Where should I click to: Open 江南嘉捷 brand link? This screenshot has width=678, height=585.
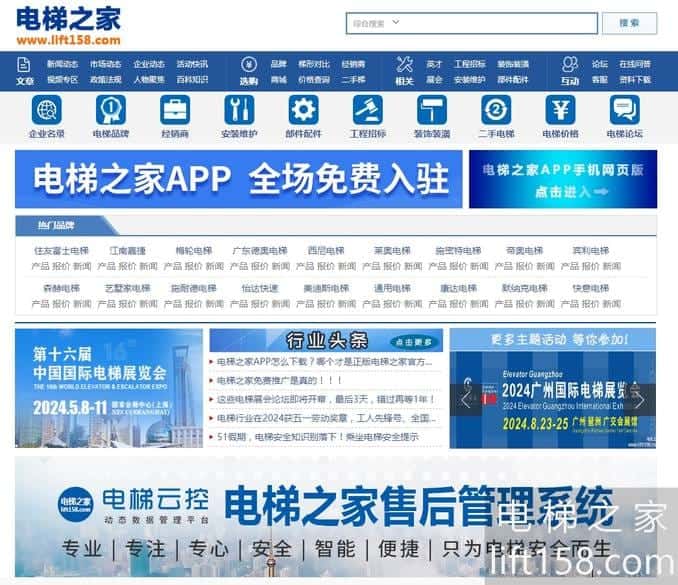point(127,250)
